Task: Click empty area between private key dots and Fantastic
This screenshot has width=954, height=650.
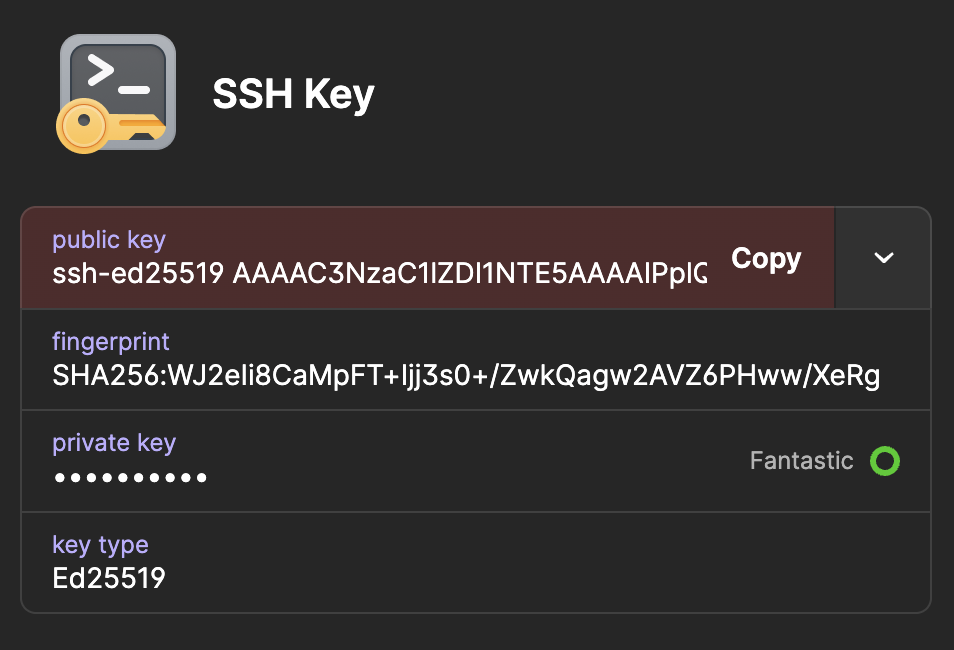Action: [x=470, y=470]
